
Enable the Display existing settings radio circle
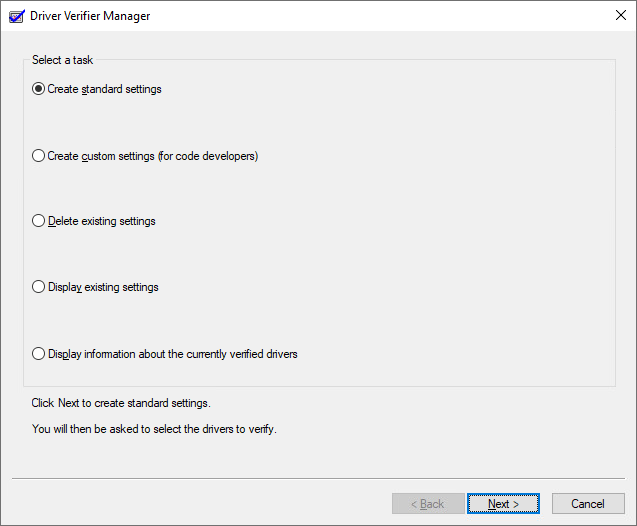pos(39,287)
